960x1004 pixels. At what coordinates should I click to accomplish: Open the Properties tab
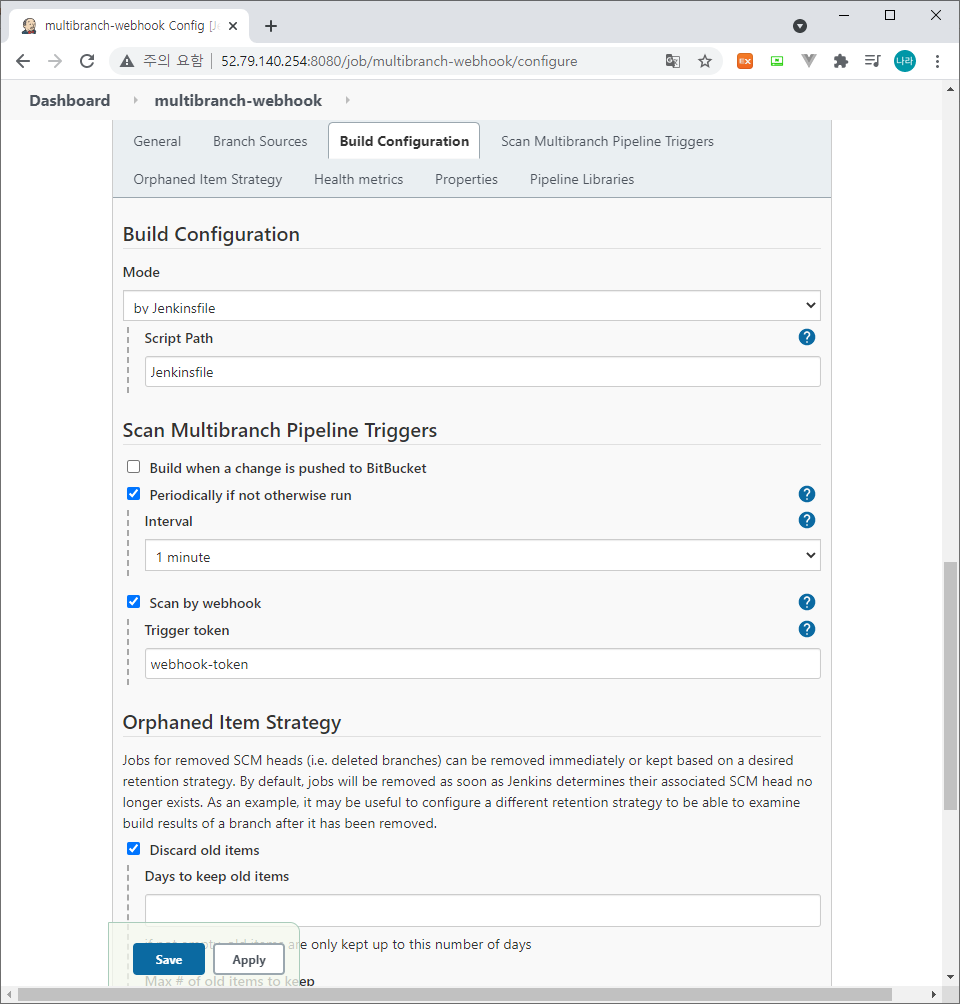466,179
